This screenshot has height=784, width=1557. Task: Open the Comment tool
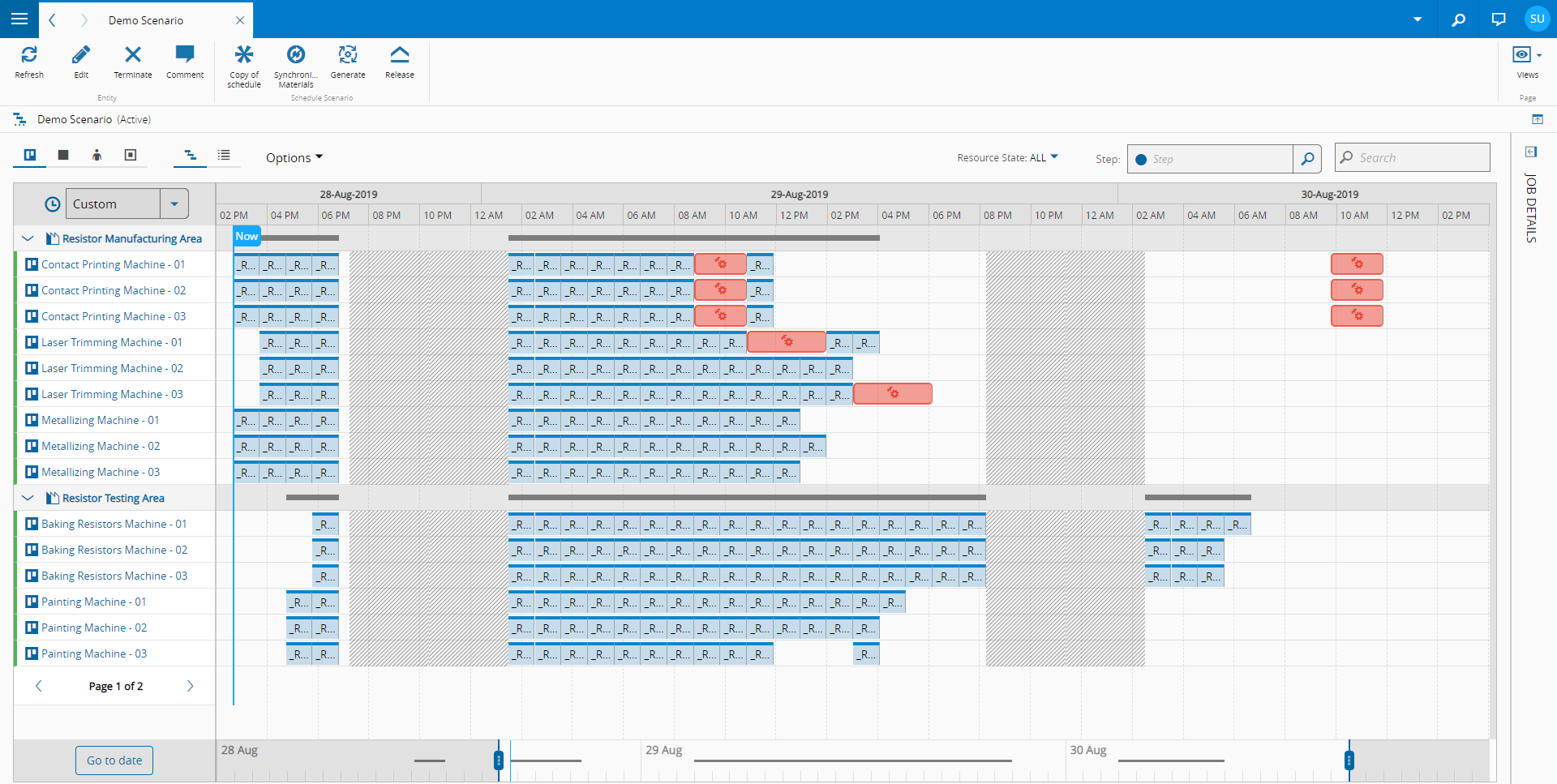pos(185,55)
